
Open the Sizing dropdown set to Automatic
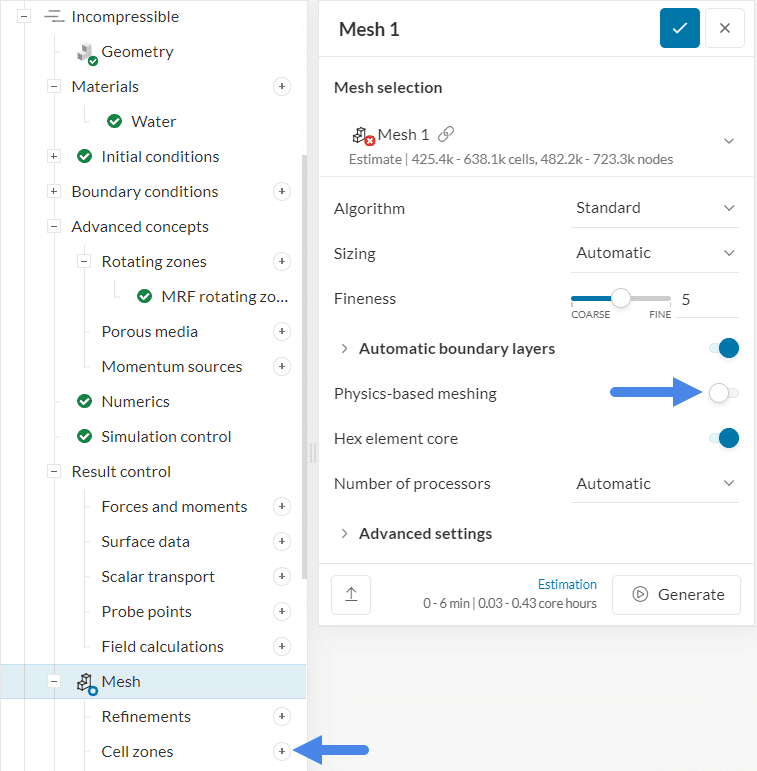point(655,254)
